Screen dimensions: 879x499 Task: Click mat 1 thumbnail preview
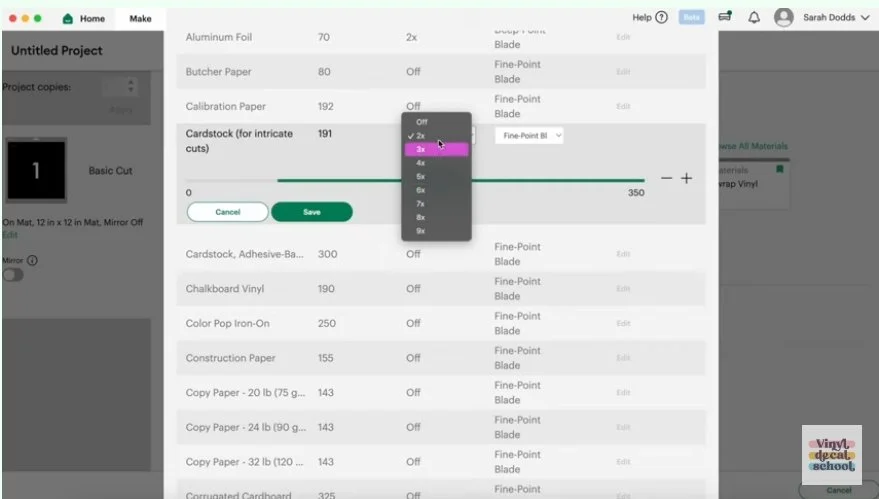(x=36, y=170)
